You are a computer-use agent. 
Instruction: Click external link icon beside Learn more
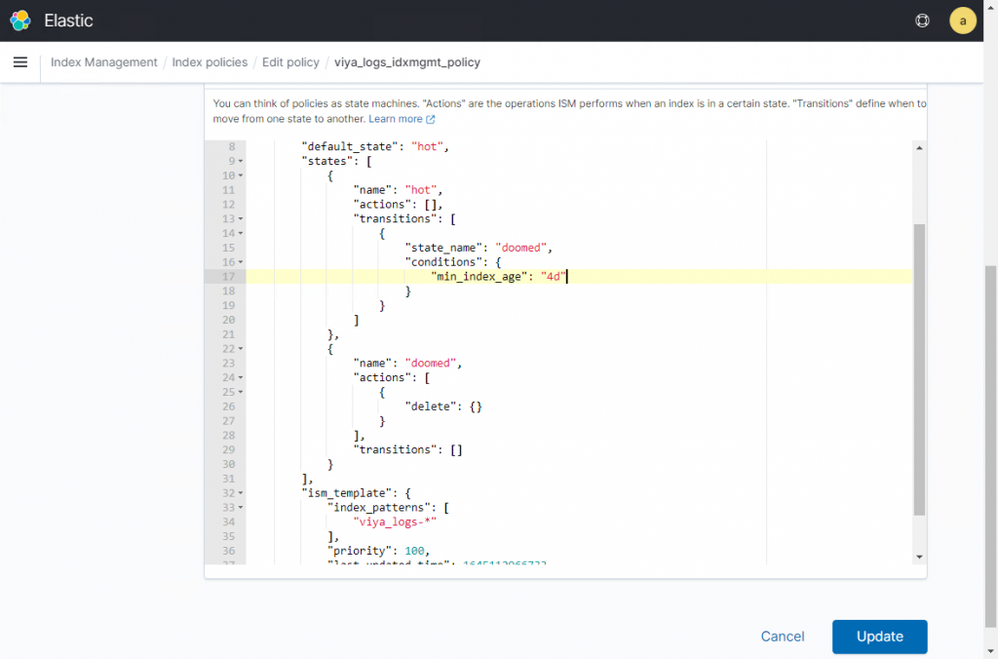pos(431,119)
